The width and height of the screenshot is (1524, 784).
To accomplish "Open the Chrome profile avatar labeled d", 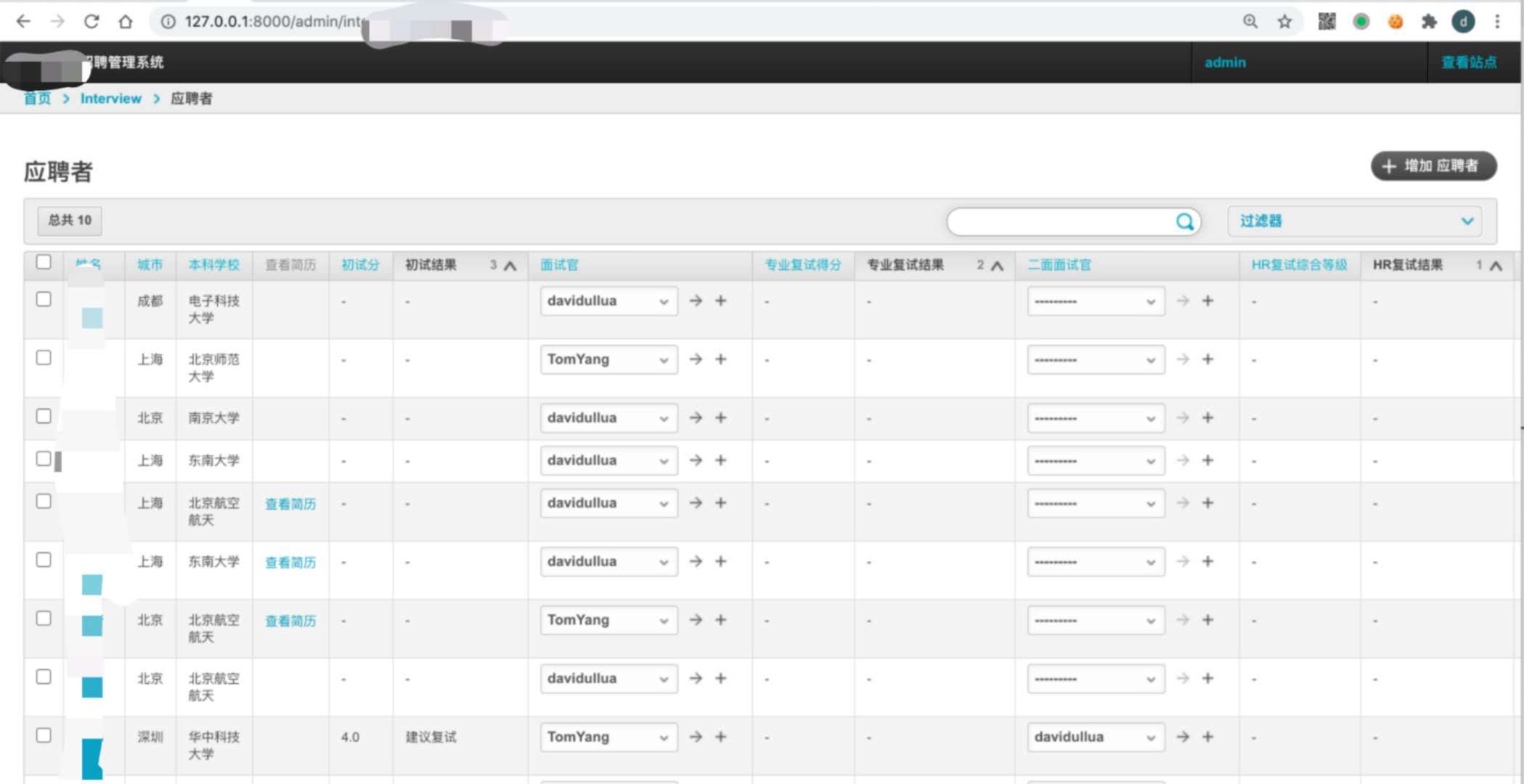I will click(x=1463, y=22).
